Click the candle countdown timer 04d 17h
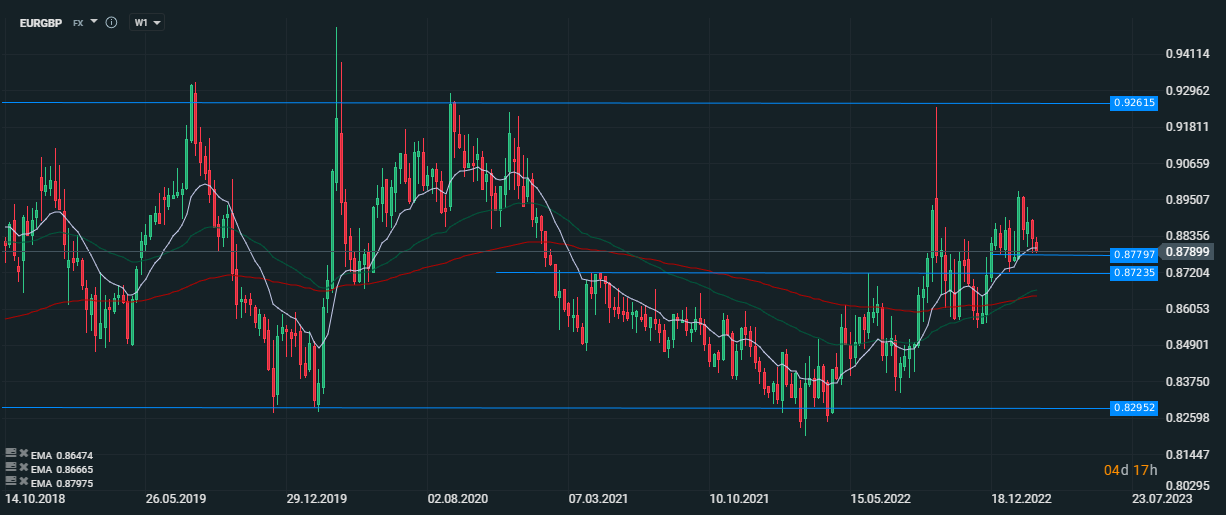 pos(1130,470)
